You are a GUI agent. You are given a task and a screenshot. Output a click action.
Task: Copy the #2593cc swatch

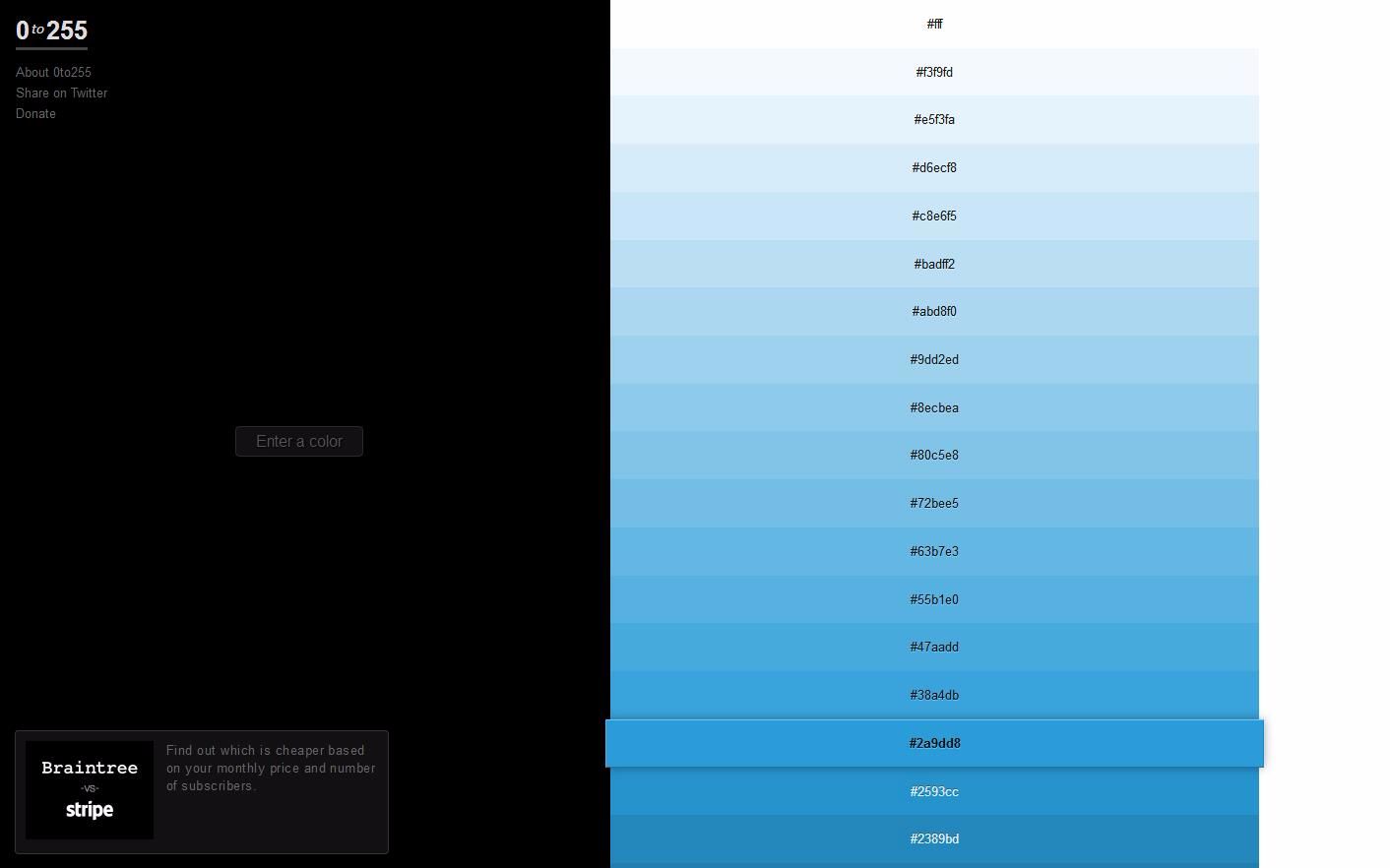point(934,791)
